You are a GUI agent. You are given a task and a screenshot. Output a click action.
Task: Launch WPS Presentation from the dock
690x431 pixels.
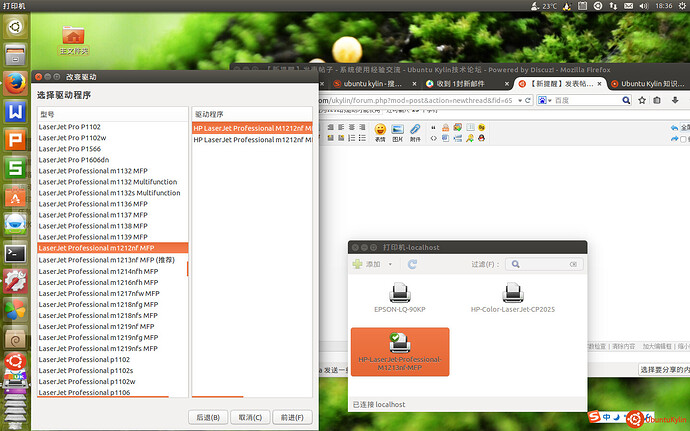[15, 140]
